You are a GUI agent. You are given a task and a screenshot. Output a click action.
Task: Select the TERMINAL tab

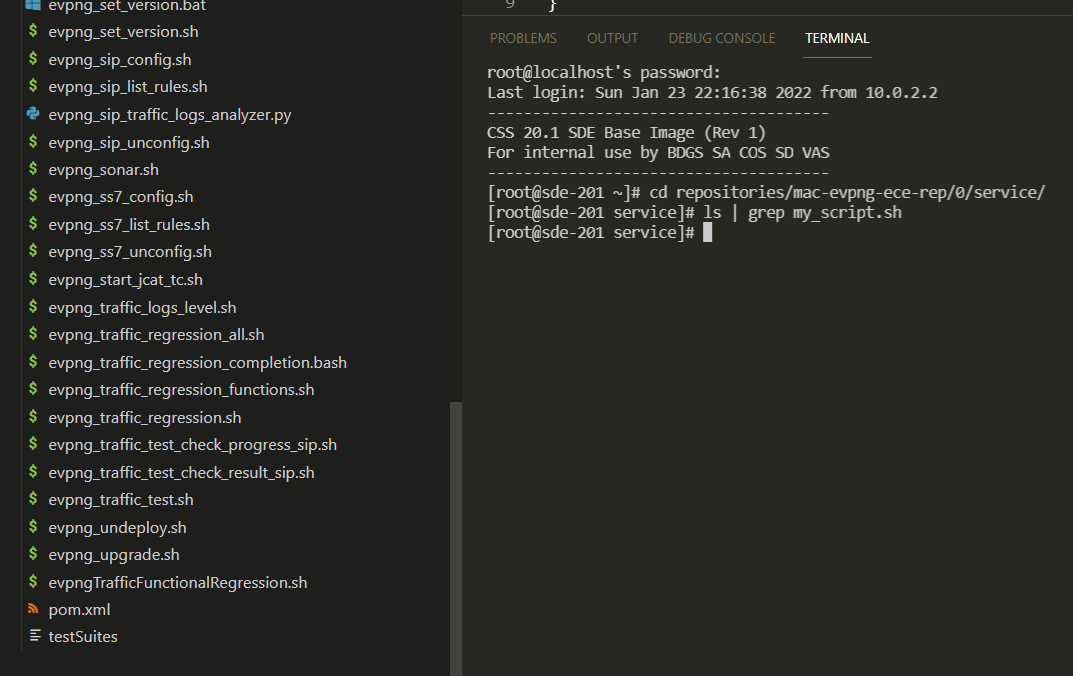(x=837, y=38)
